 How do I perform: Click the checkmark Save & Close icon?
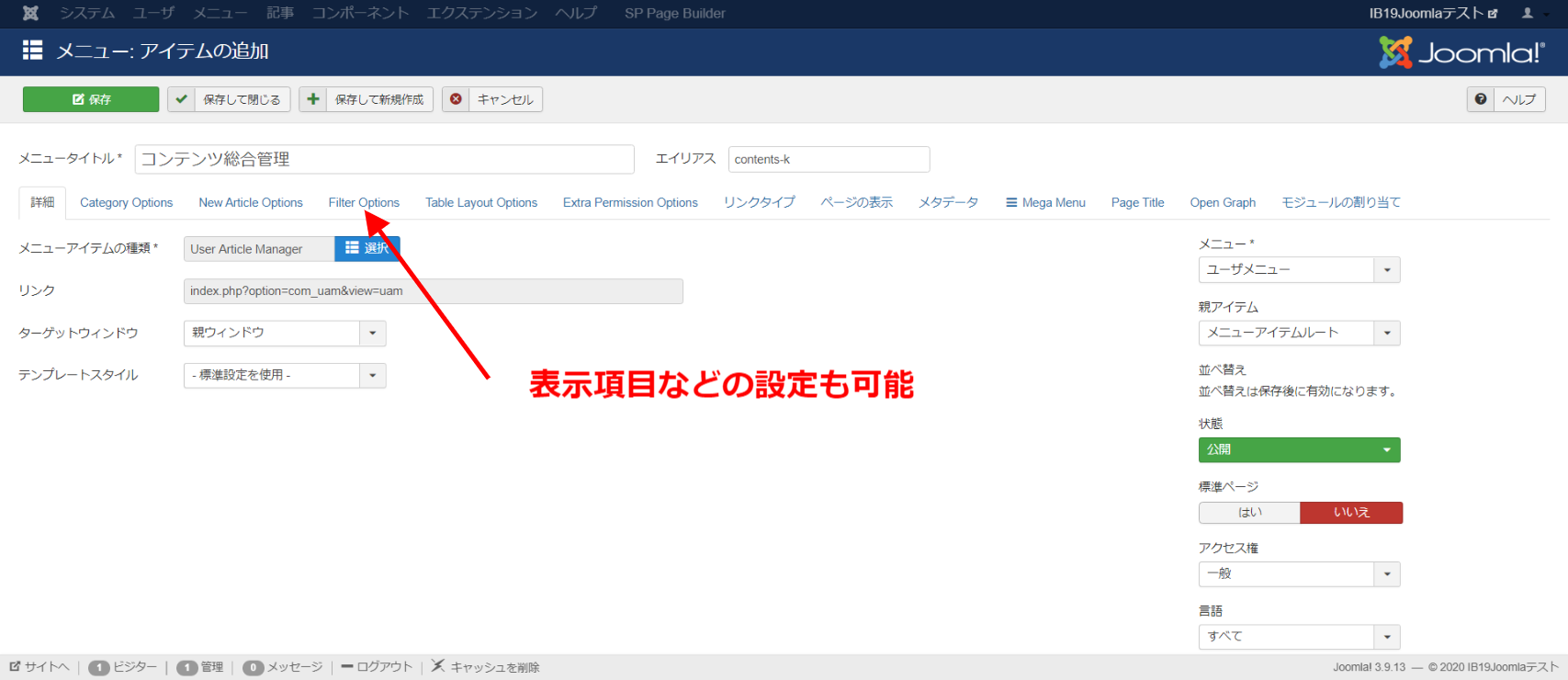[x=182, y=99]
